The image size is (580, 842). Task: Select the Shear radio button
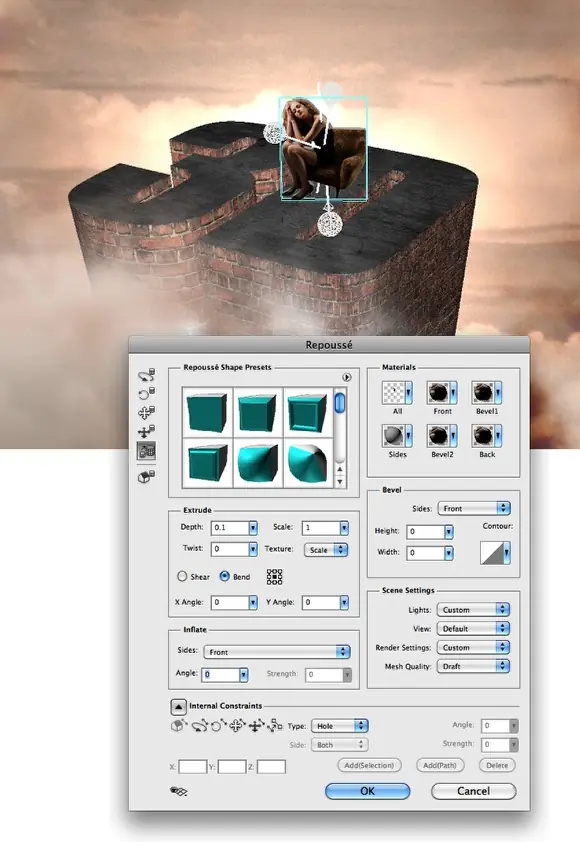[x=182, y=576]
